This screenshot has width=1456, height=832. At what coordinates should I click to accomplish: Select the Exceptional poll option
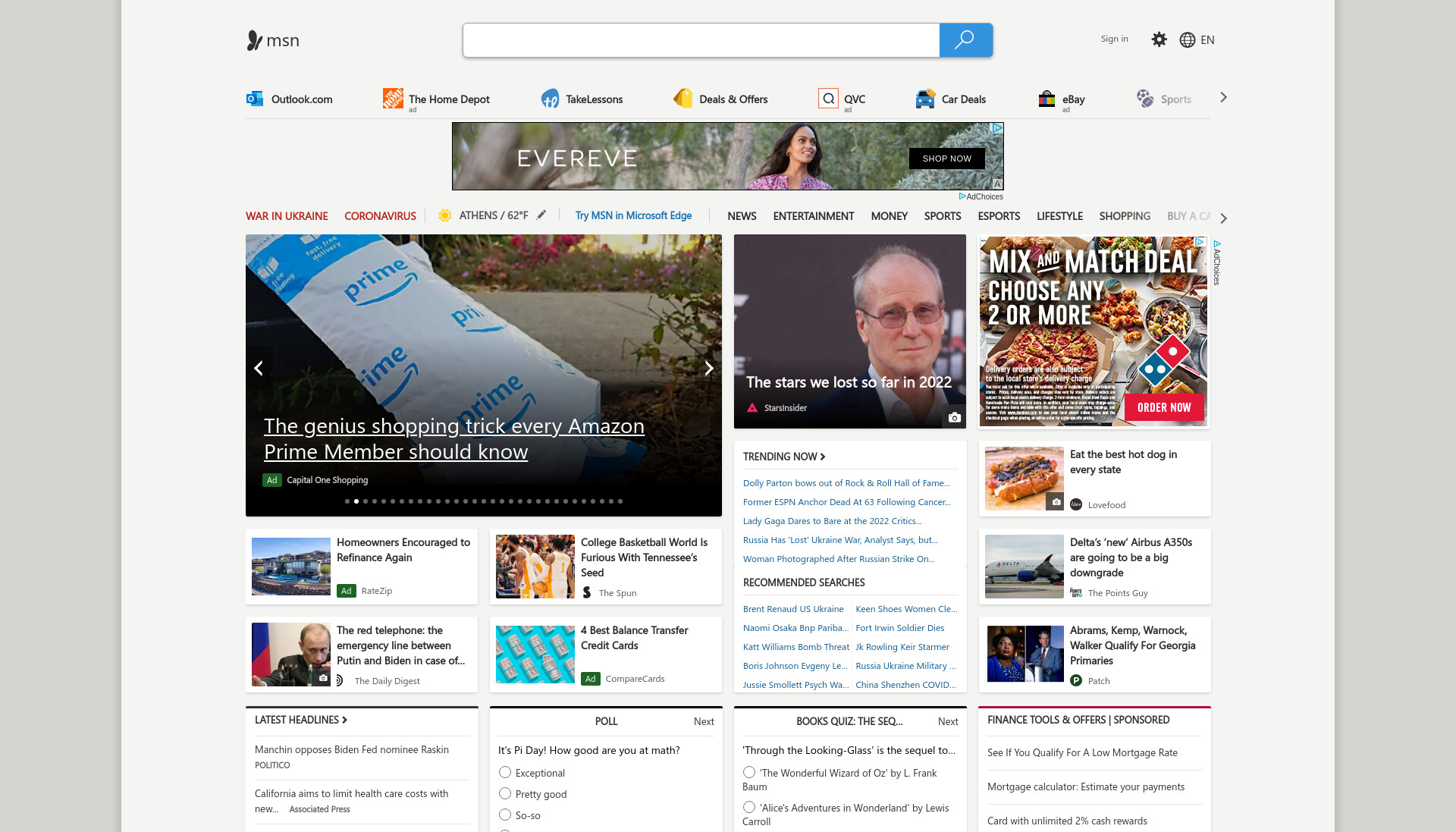[x=505, y=772]
